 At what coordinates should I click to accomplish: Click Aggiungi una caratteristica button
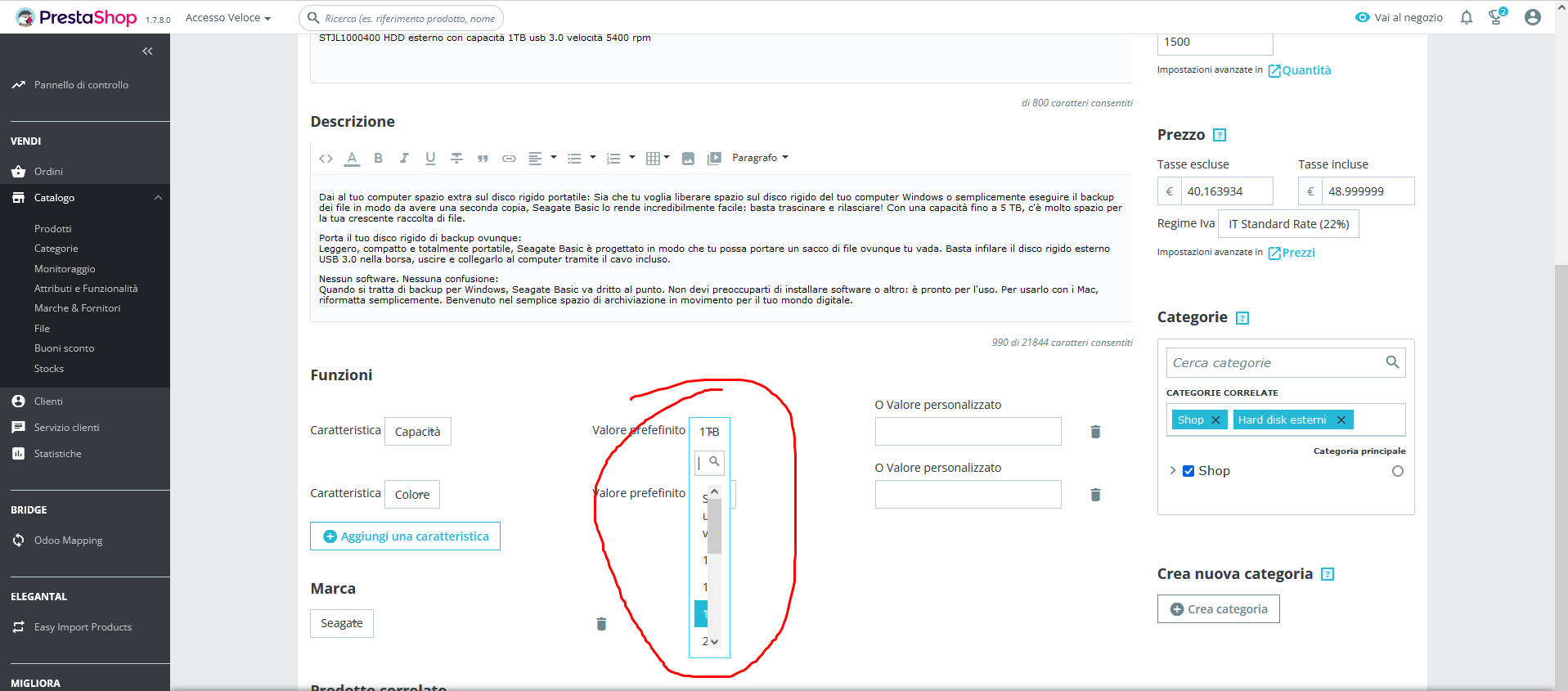point(405,536)
